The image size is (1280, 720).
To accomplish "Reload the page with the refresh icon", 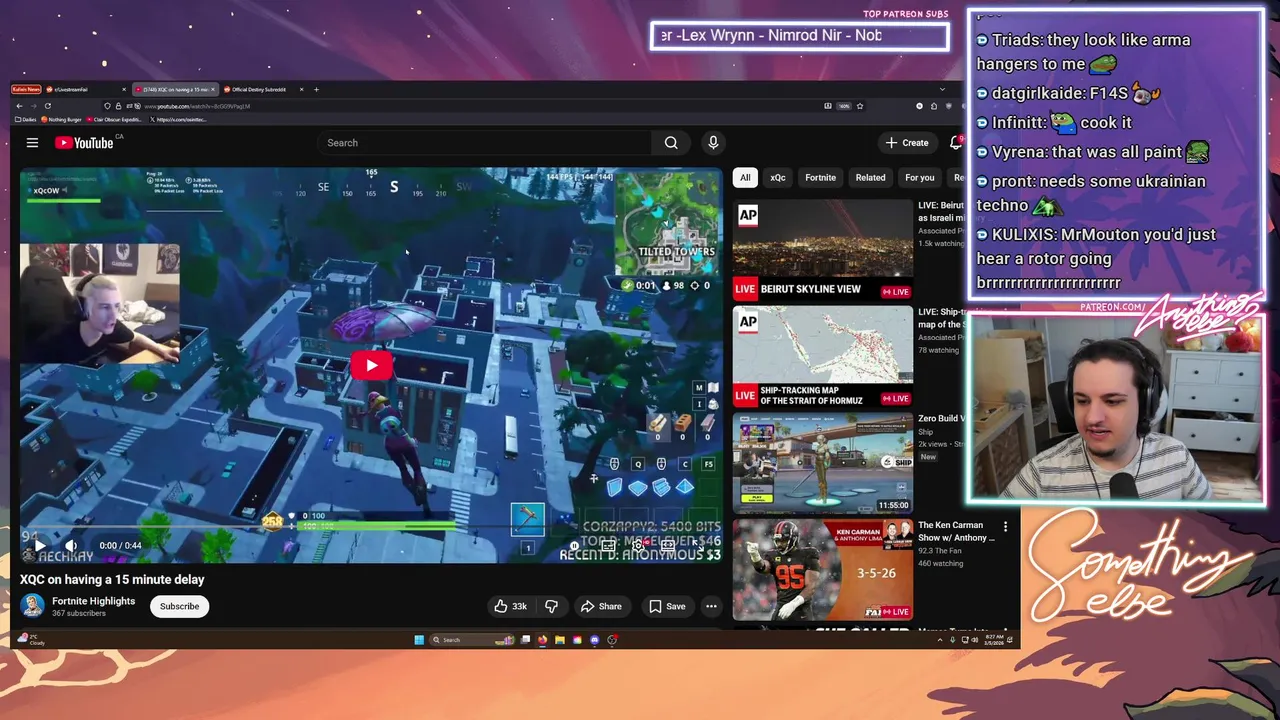I will point(48,106).
